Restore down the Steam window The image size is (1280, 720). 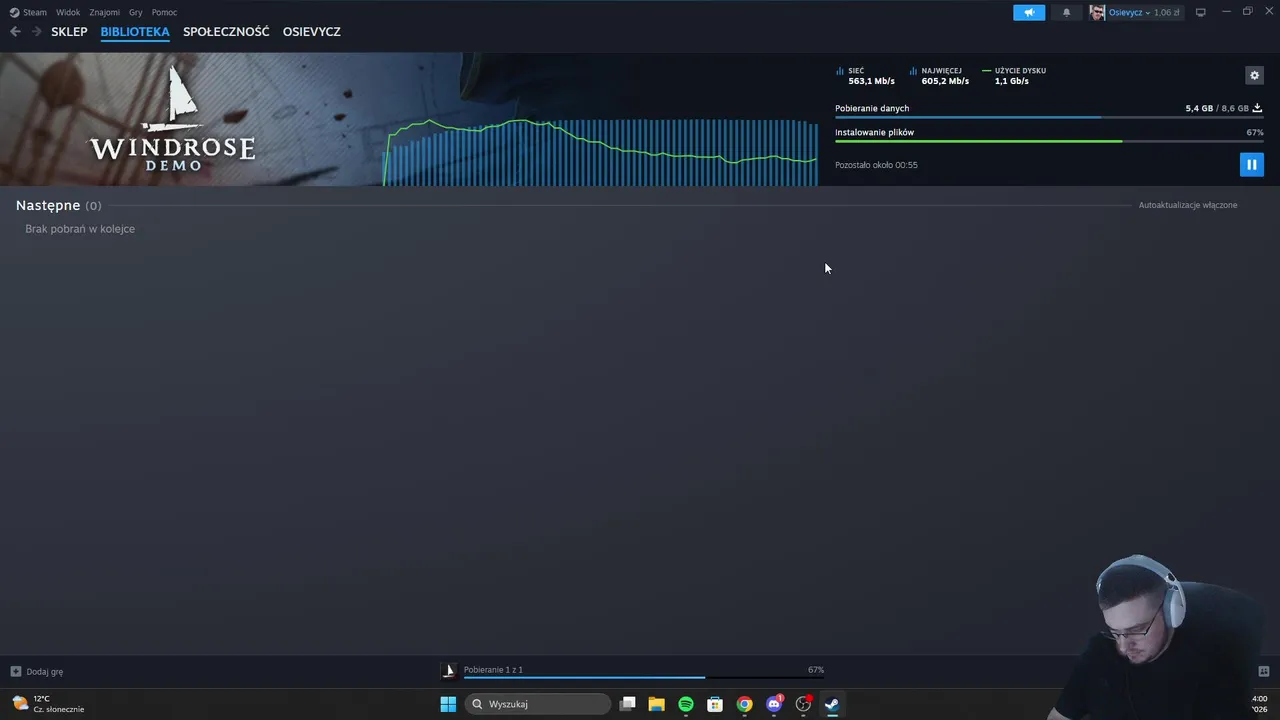coord(1247,12)
